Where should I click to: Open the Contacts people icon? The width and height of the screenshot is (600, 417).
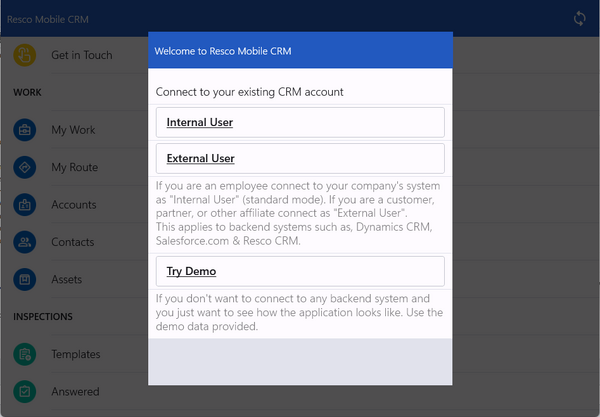click(24, 242)
